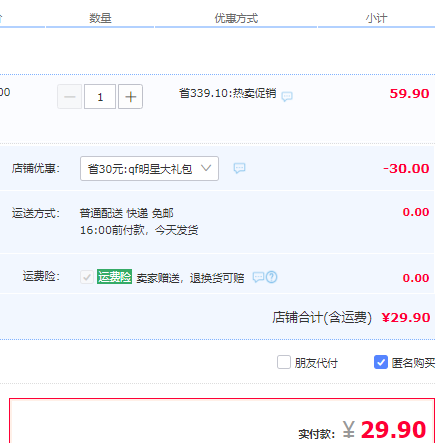Open the comment icon next to 热卖促销
Screen dimensions: 440x443
[x=287, y=97]
